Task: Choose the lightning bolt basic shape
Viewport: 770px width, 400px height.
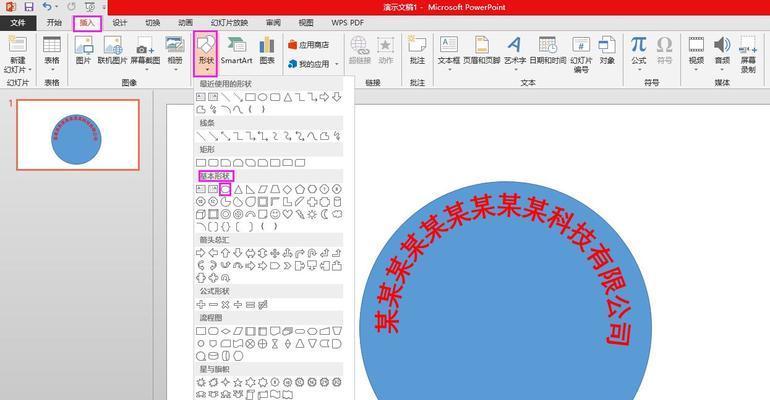Action: coord(300,214)
